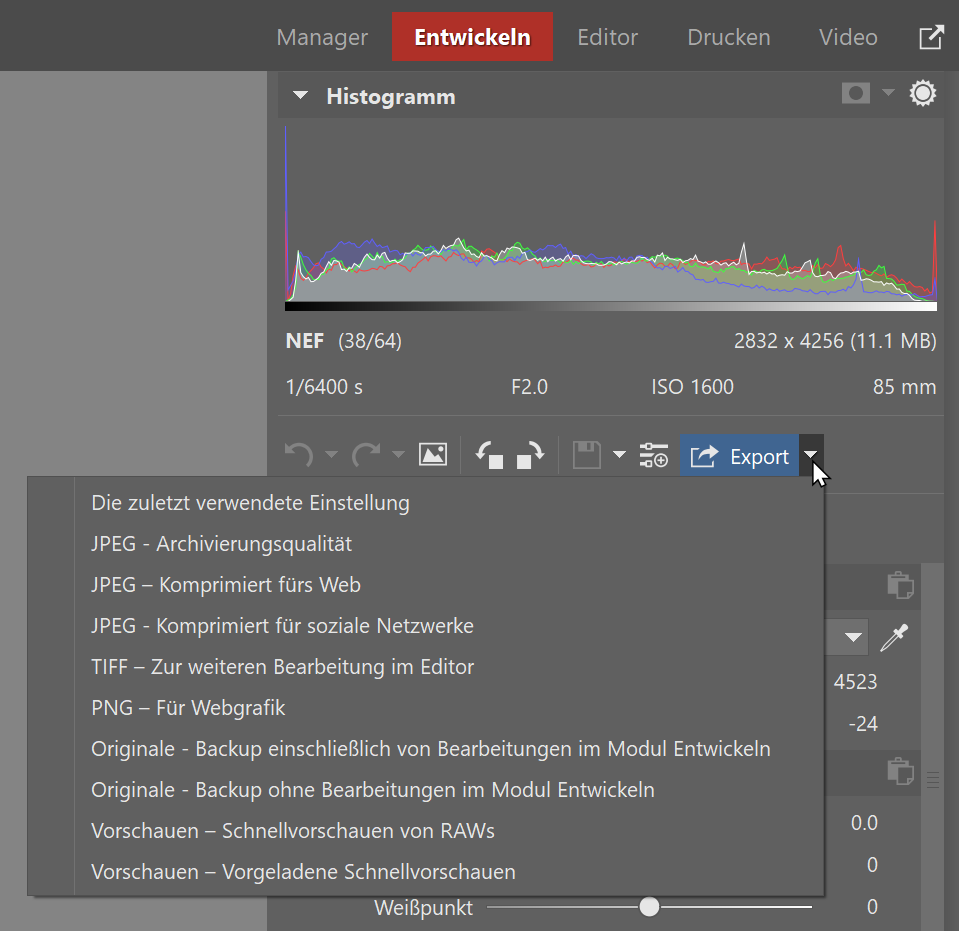Pick white balance with eyedropper icon

pos(894,637)
